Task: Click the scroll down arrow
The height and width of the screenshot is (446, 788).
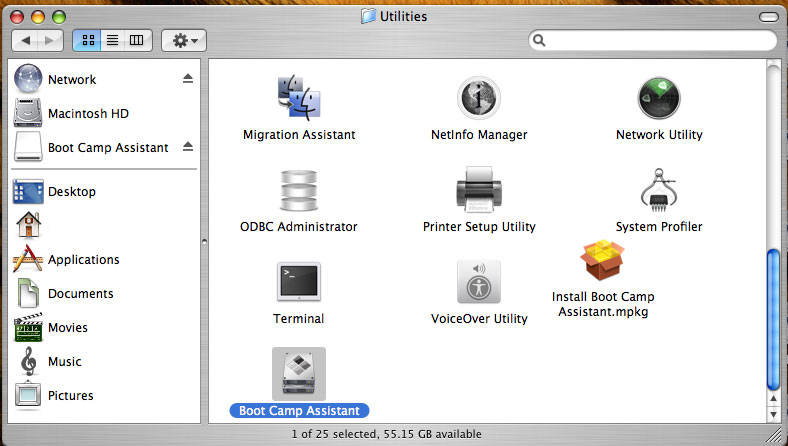Action: (x=773, y=414)
